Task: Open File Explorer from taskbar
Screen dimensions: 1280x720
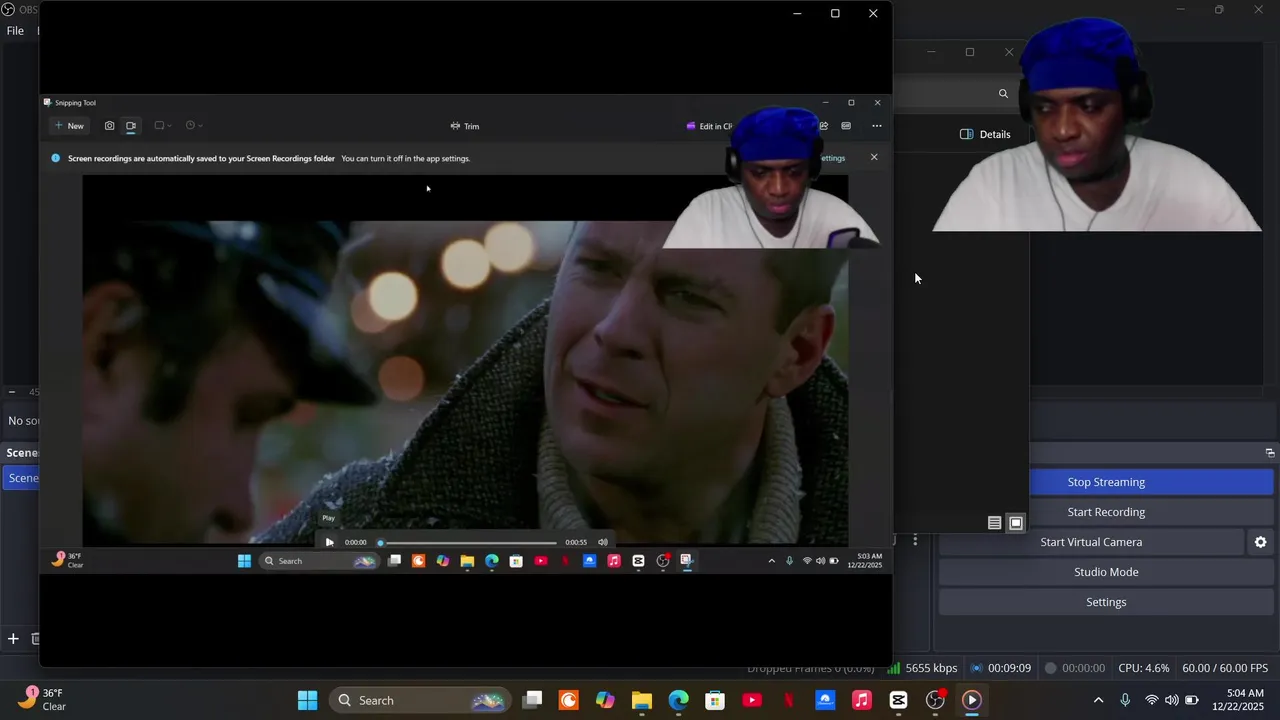Action: pyautogui.click(x=642, y=700)
